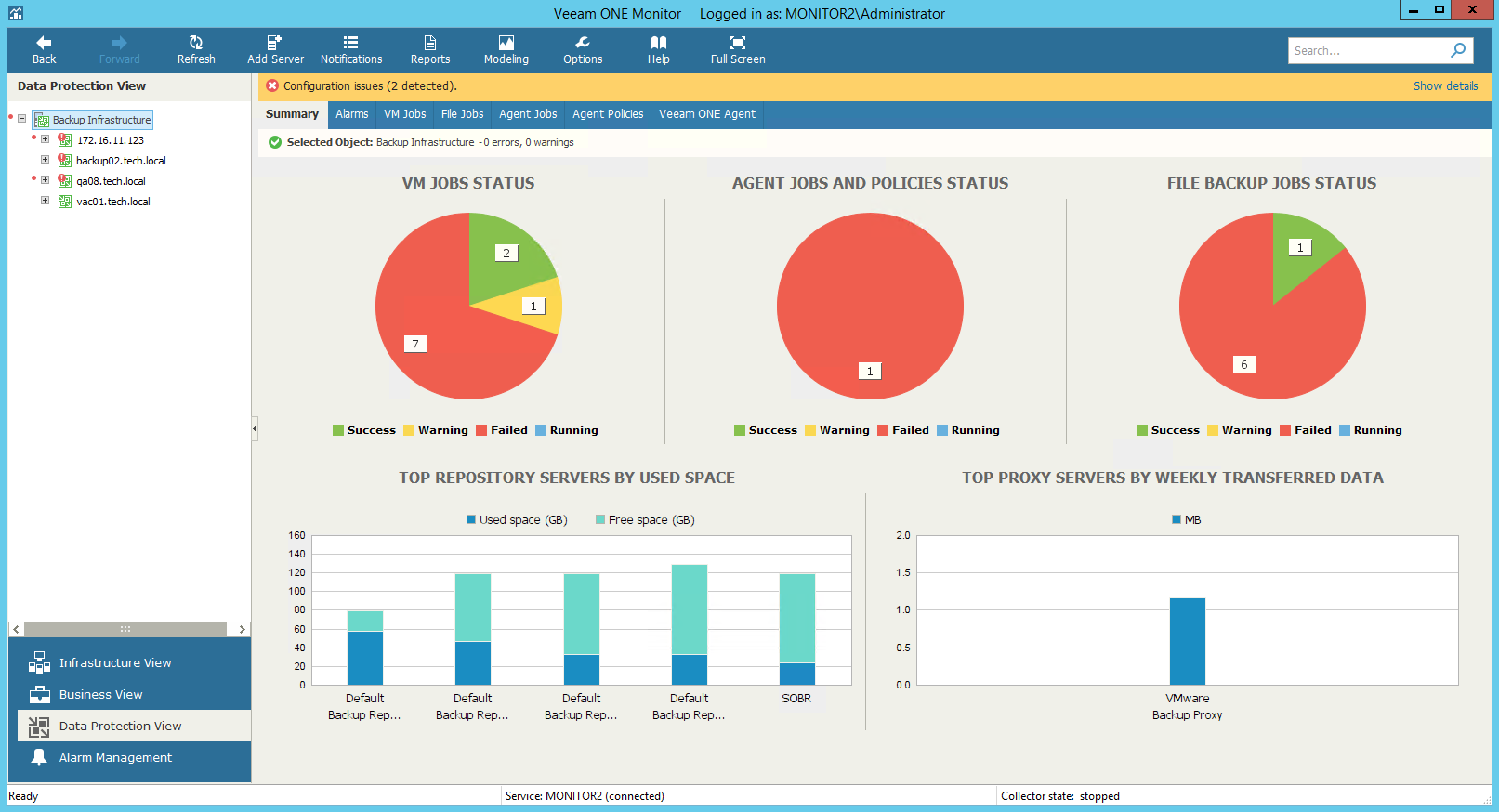Click the Used space (GB) legend swatch
Image resolution: width=1499 pixels, height=812 pixels.
tap(471, 519)
